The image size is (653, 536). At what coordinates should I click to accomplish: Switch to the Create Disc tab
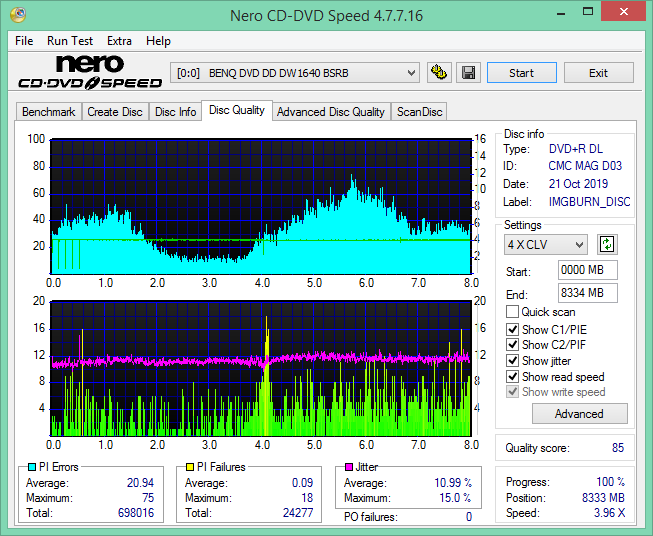[115, 112]
